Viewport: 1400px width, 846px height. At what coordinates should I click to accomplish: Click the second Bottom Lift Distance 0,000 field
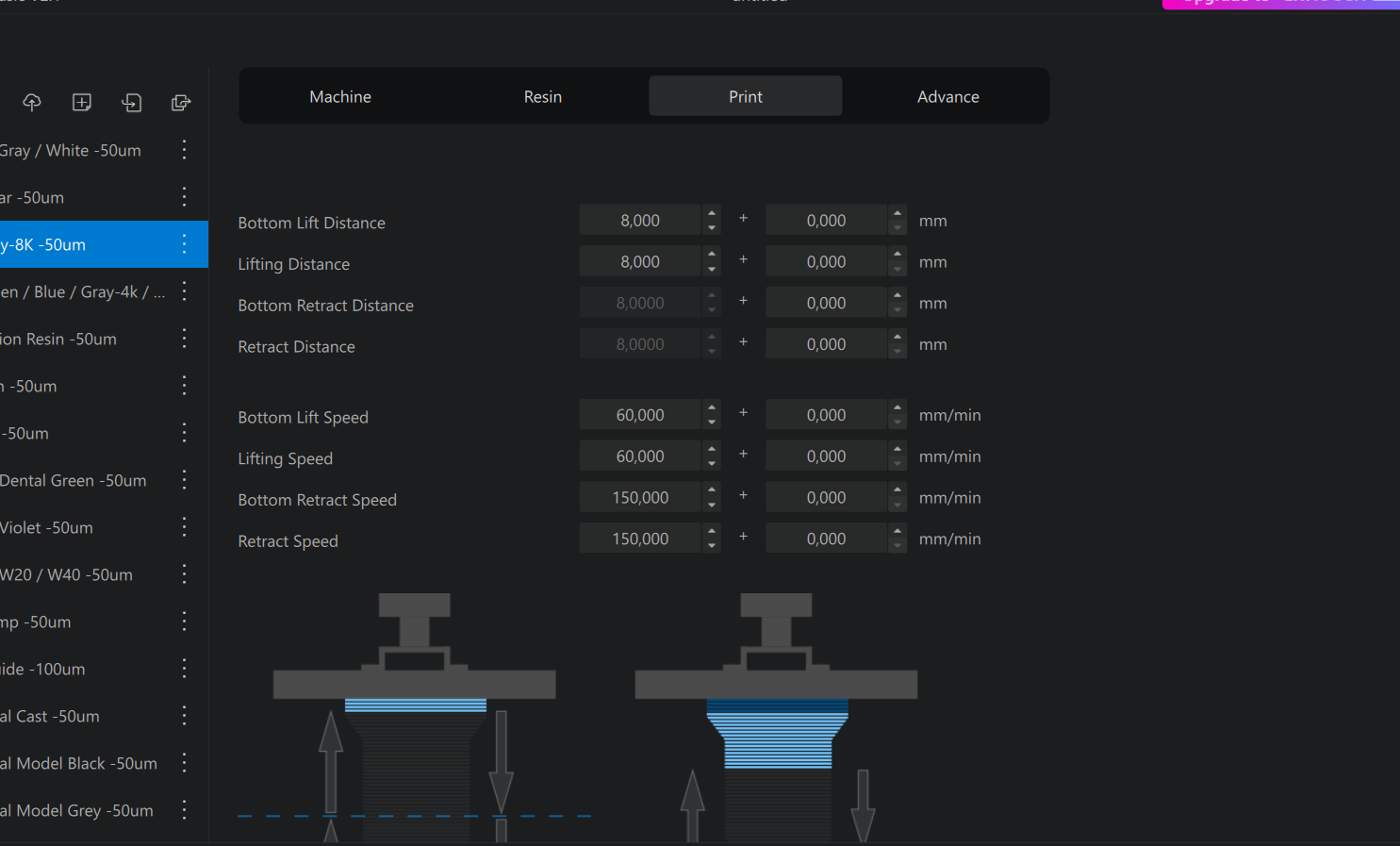[827, 221]
